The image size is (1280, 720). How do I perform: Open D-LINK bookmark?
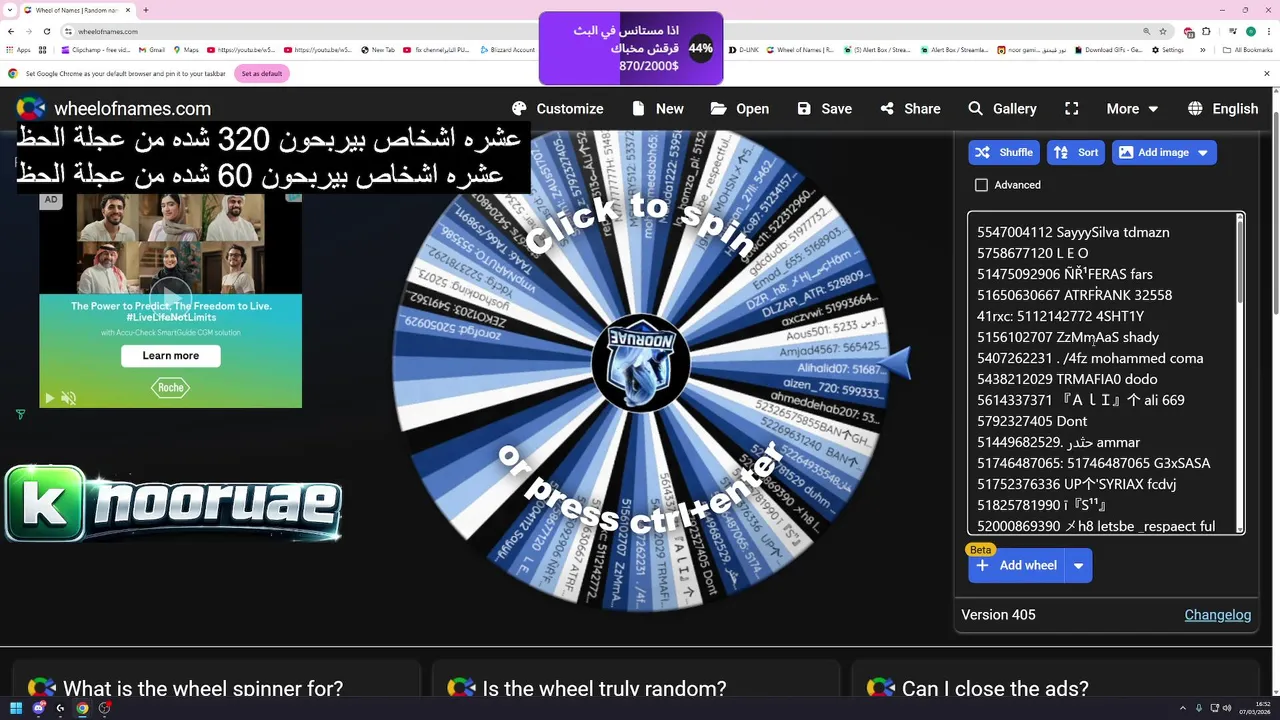coord(743,50)
